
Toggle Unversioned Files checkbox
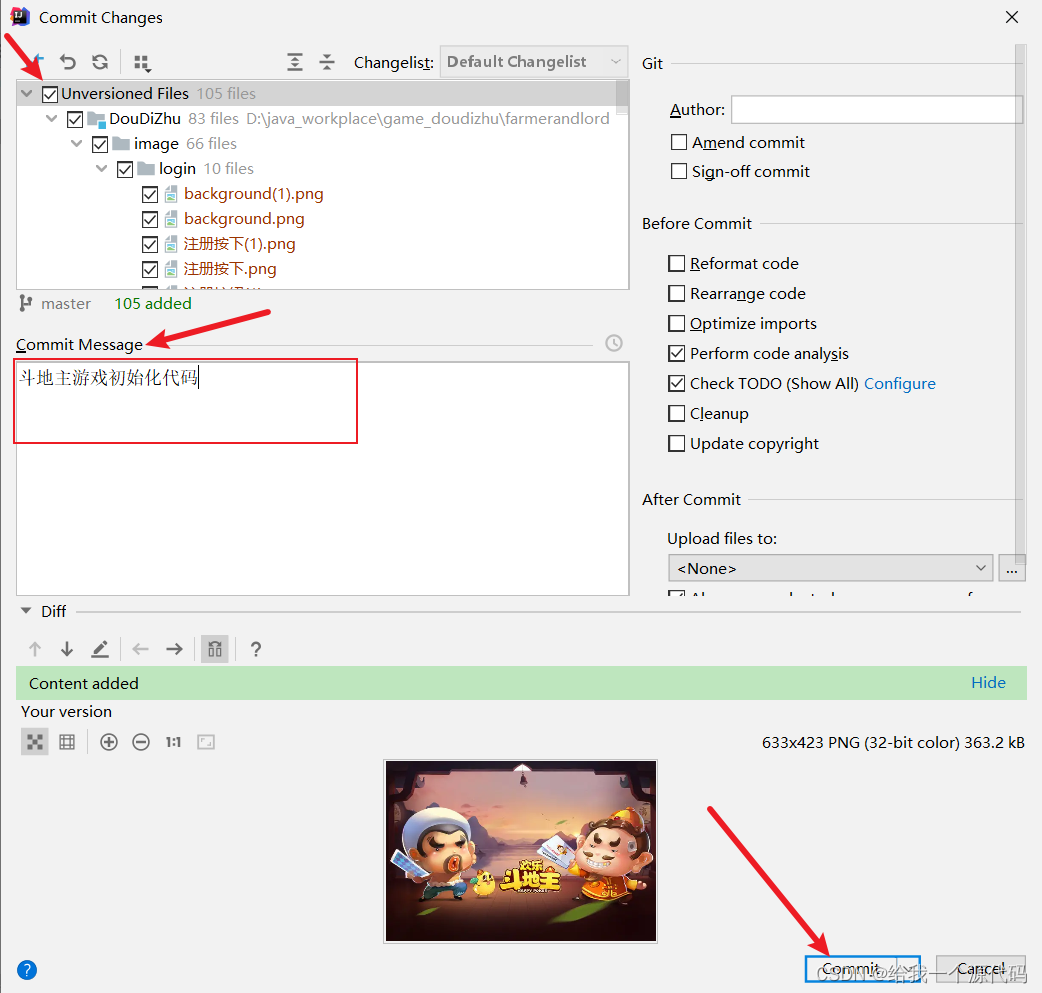click(50, 94)
